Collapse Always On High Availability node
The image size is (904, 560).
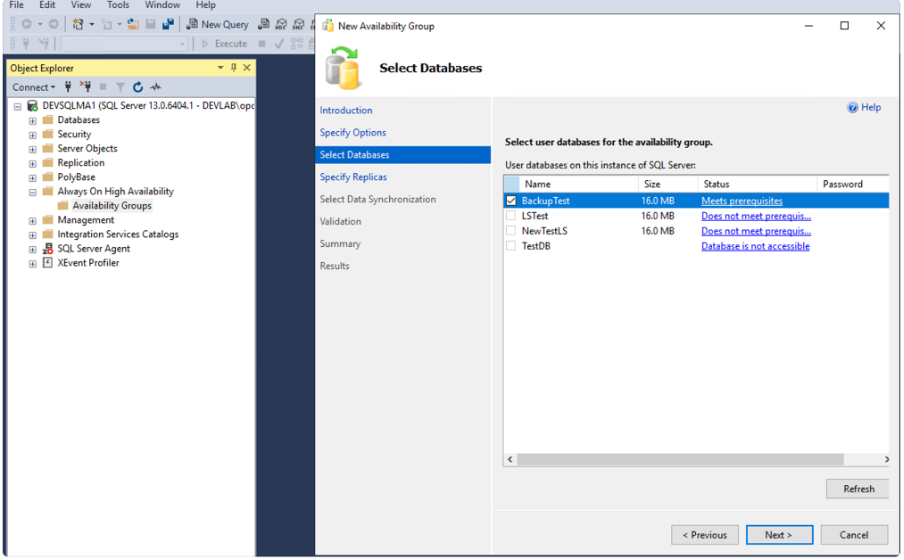click(x=33, y=193)
